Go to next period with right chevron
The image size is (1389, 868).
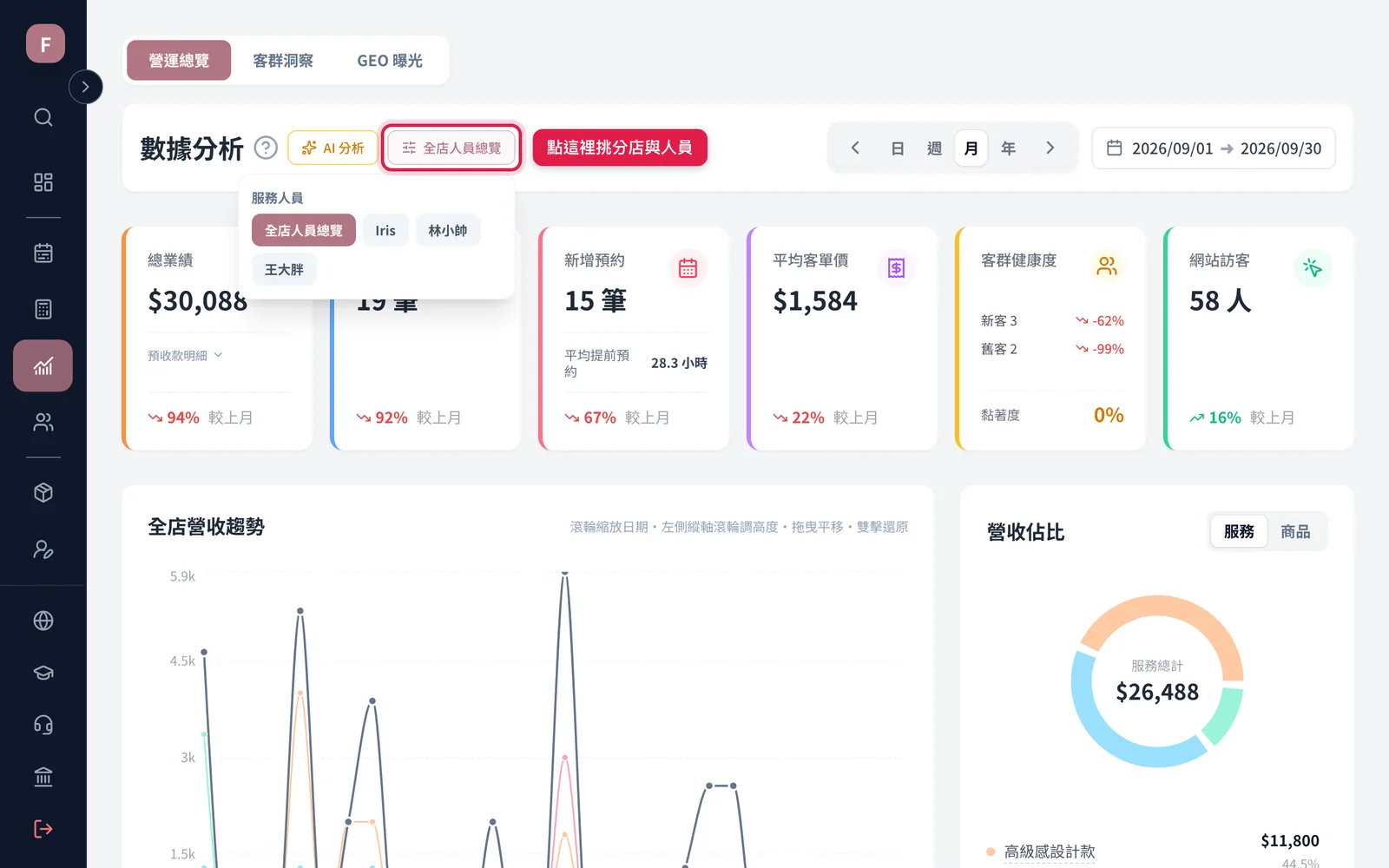[x=1050, y=148]
